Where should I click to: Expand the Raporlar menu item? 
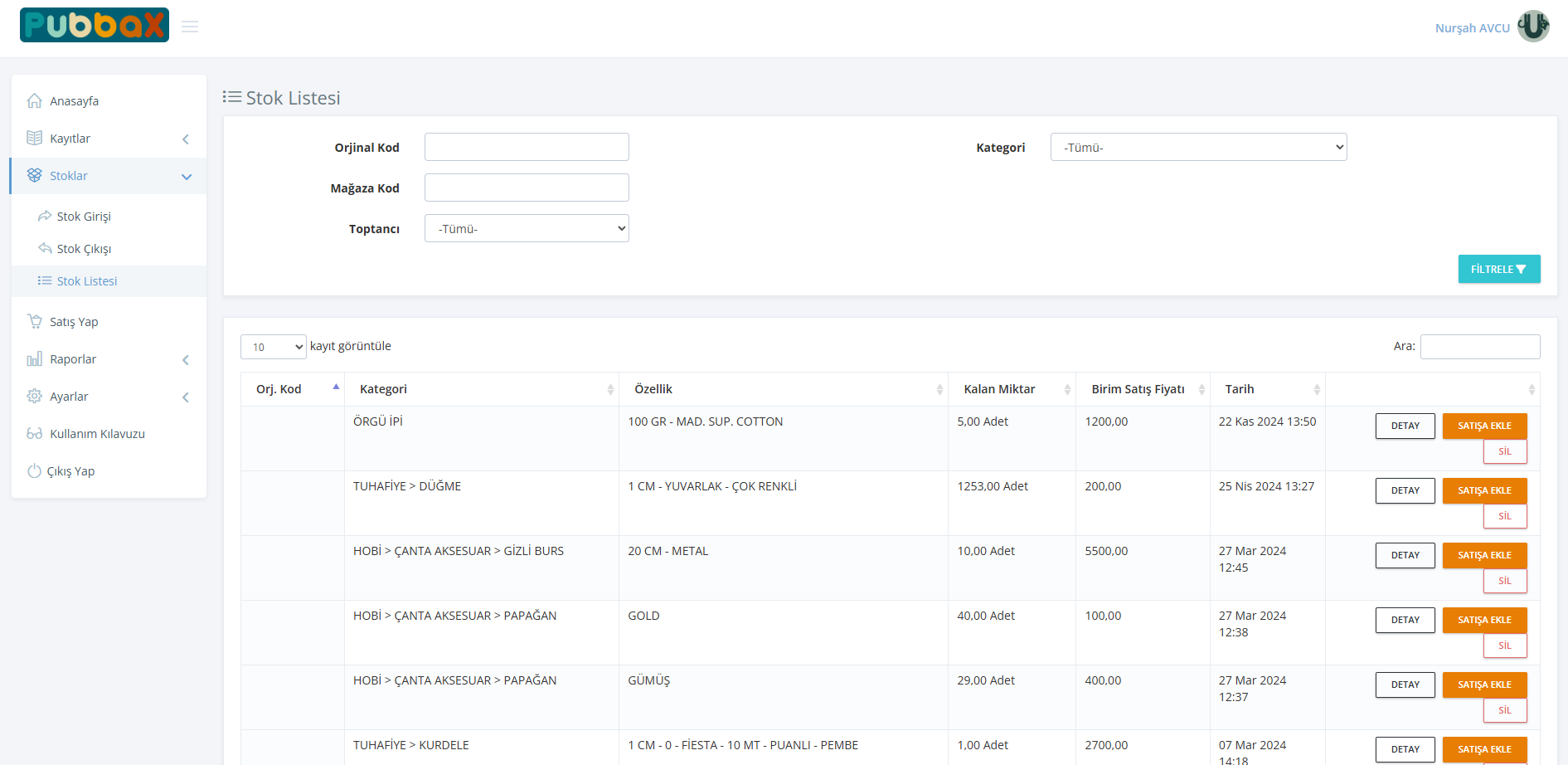coord(108,359)
